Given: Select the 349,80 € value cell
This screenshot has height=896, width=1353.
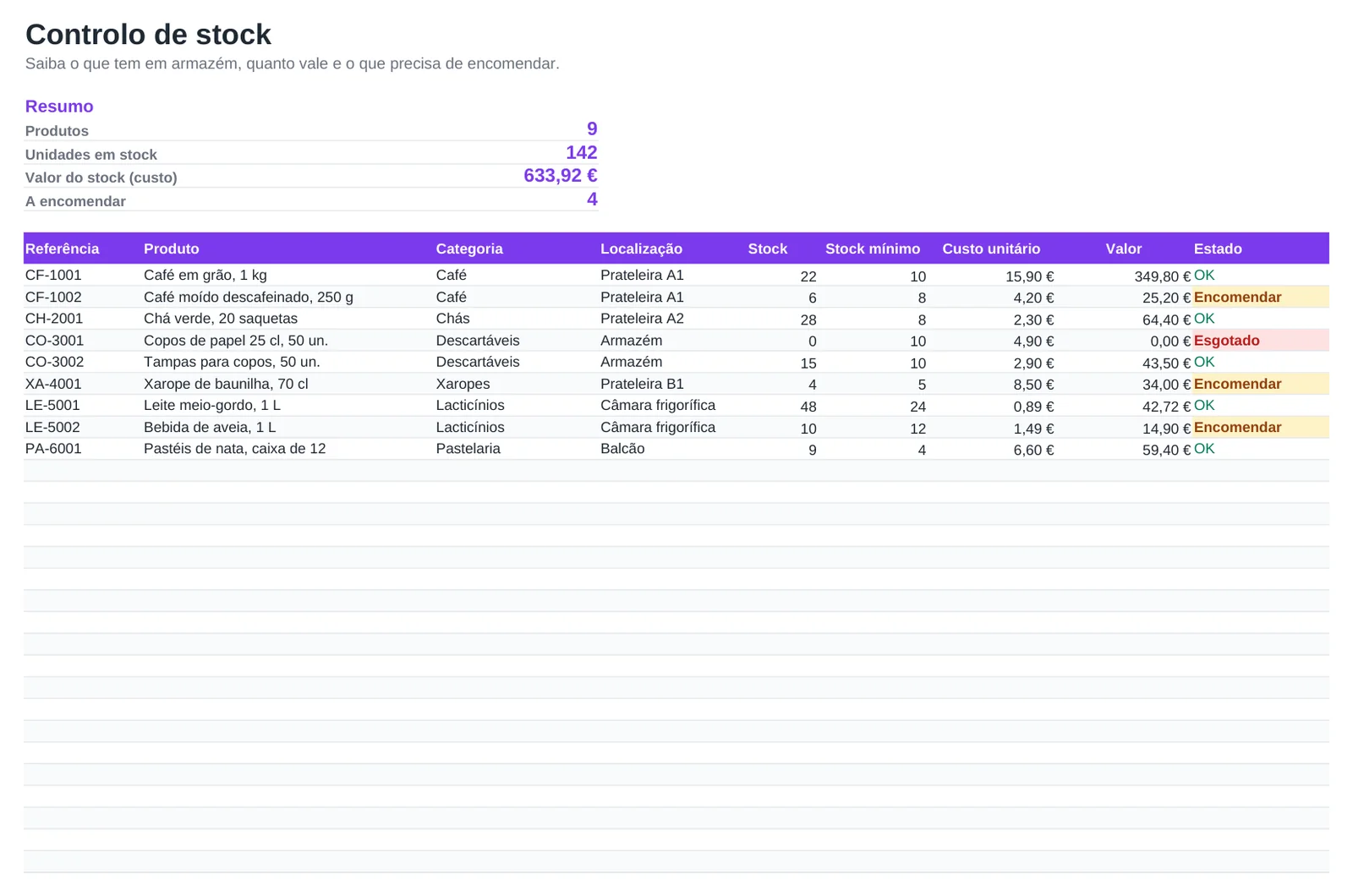Looking at the screenshot, I should click(1162, 276).
